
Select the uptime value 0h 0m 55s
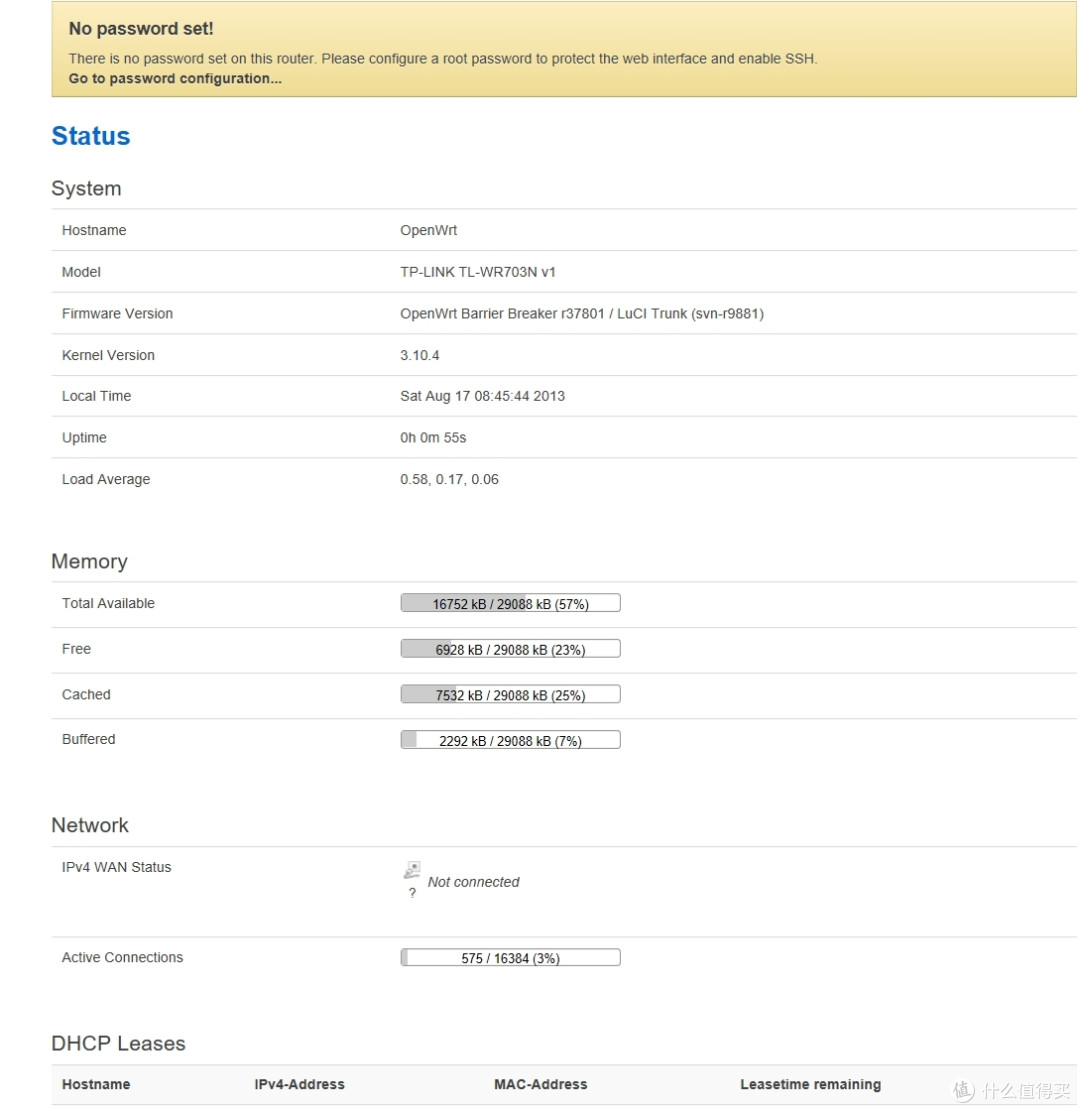(433, 438)
